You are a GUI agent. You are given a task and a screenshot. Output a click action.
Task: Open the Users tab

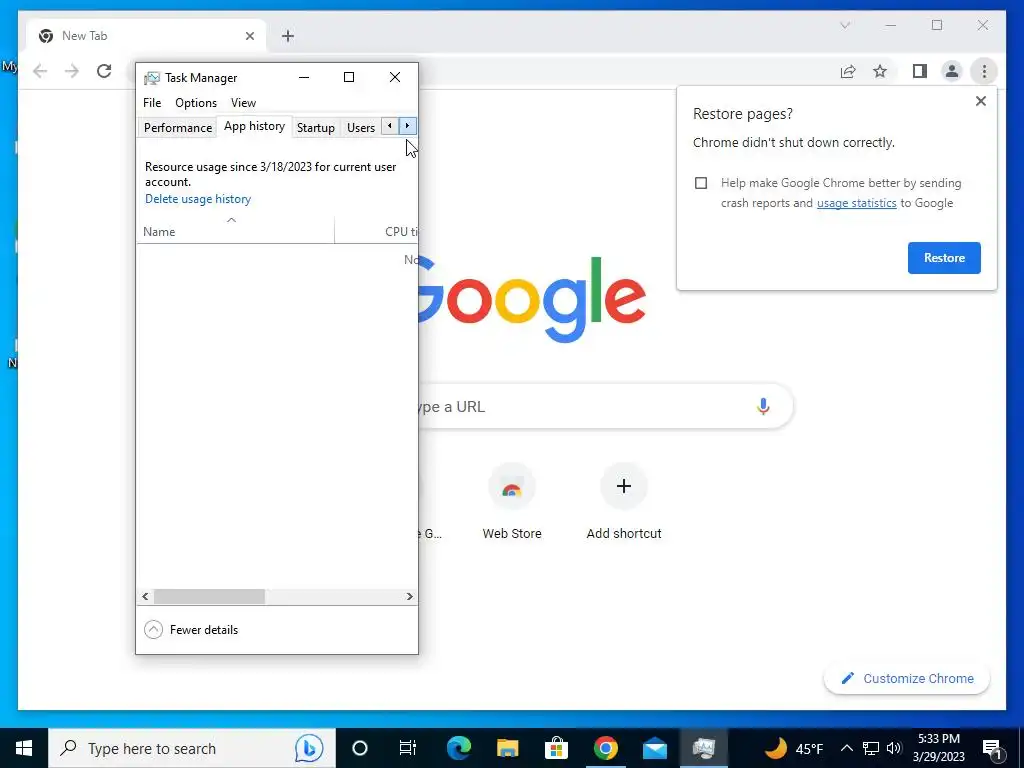coord(360,127)
